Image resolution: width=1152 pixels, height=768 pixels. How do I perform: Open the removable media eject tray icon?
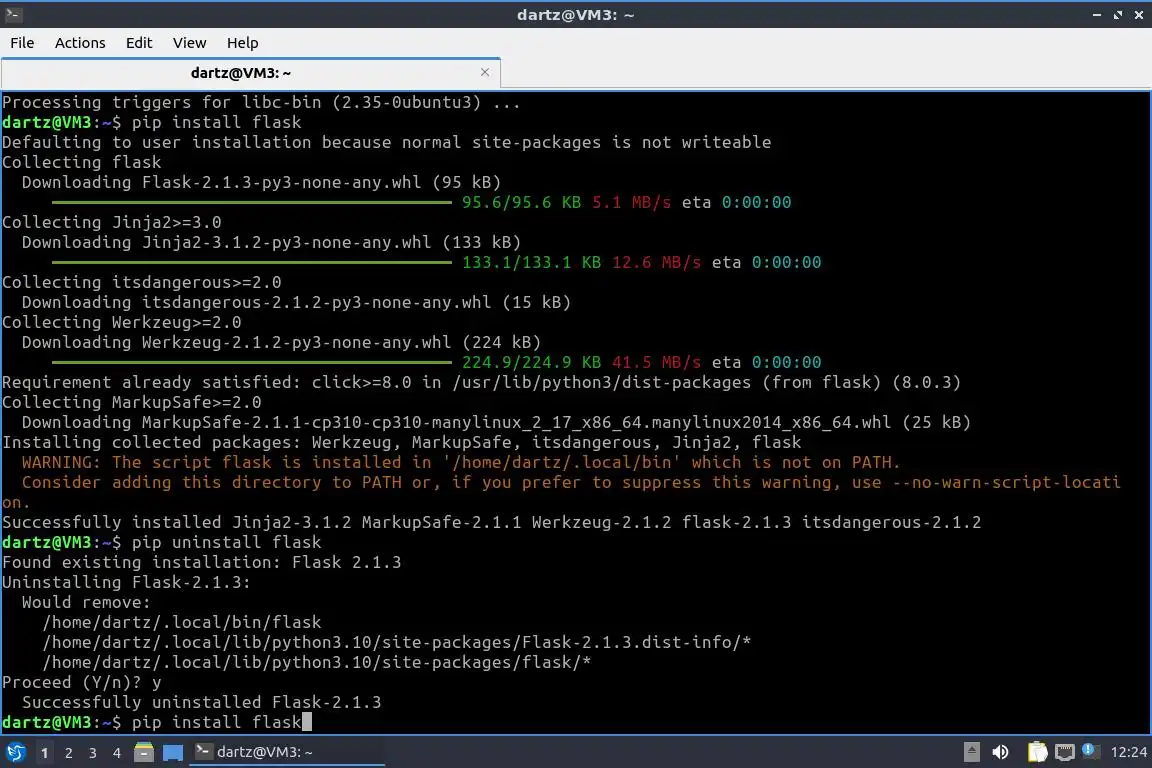tap(971, 752)
